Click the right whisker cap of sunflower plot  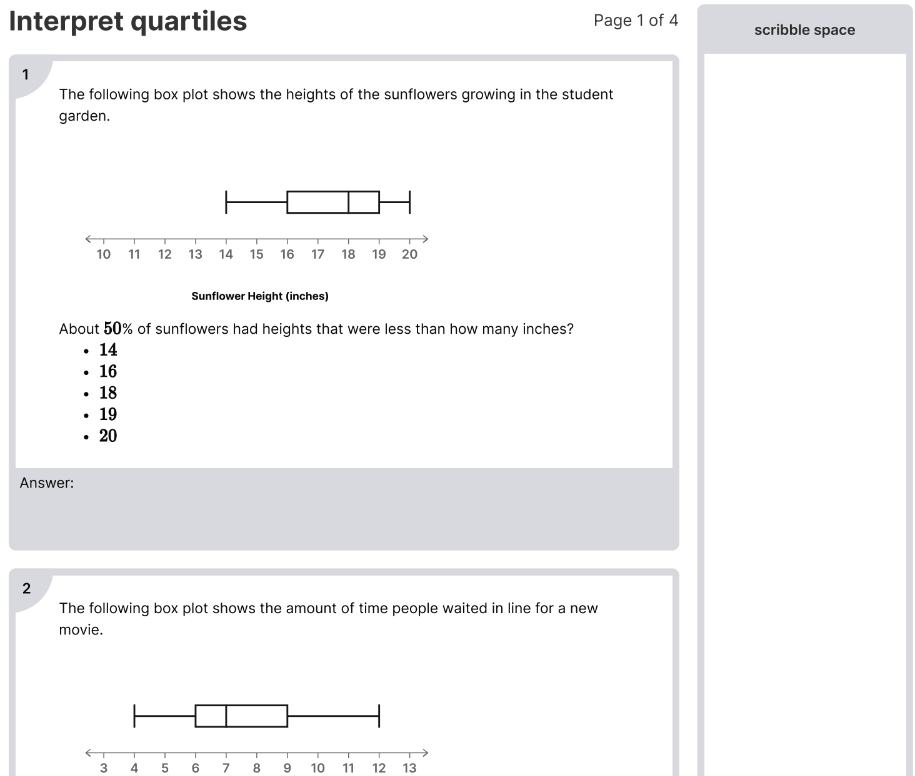click(410, 202)
